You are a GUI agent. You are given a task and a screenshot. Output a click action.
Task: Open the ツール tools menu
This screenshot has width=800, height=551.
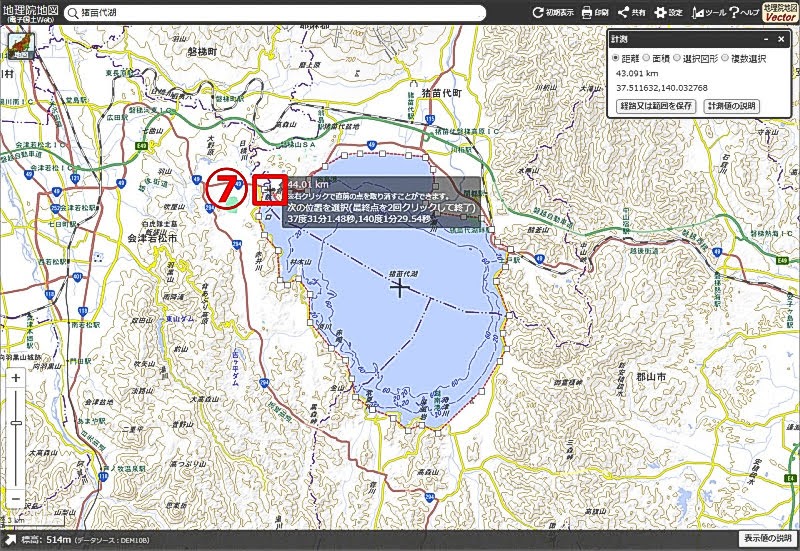[709, 13]
